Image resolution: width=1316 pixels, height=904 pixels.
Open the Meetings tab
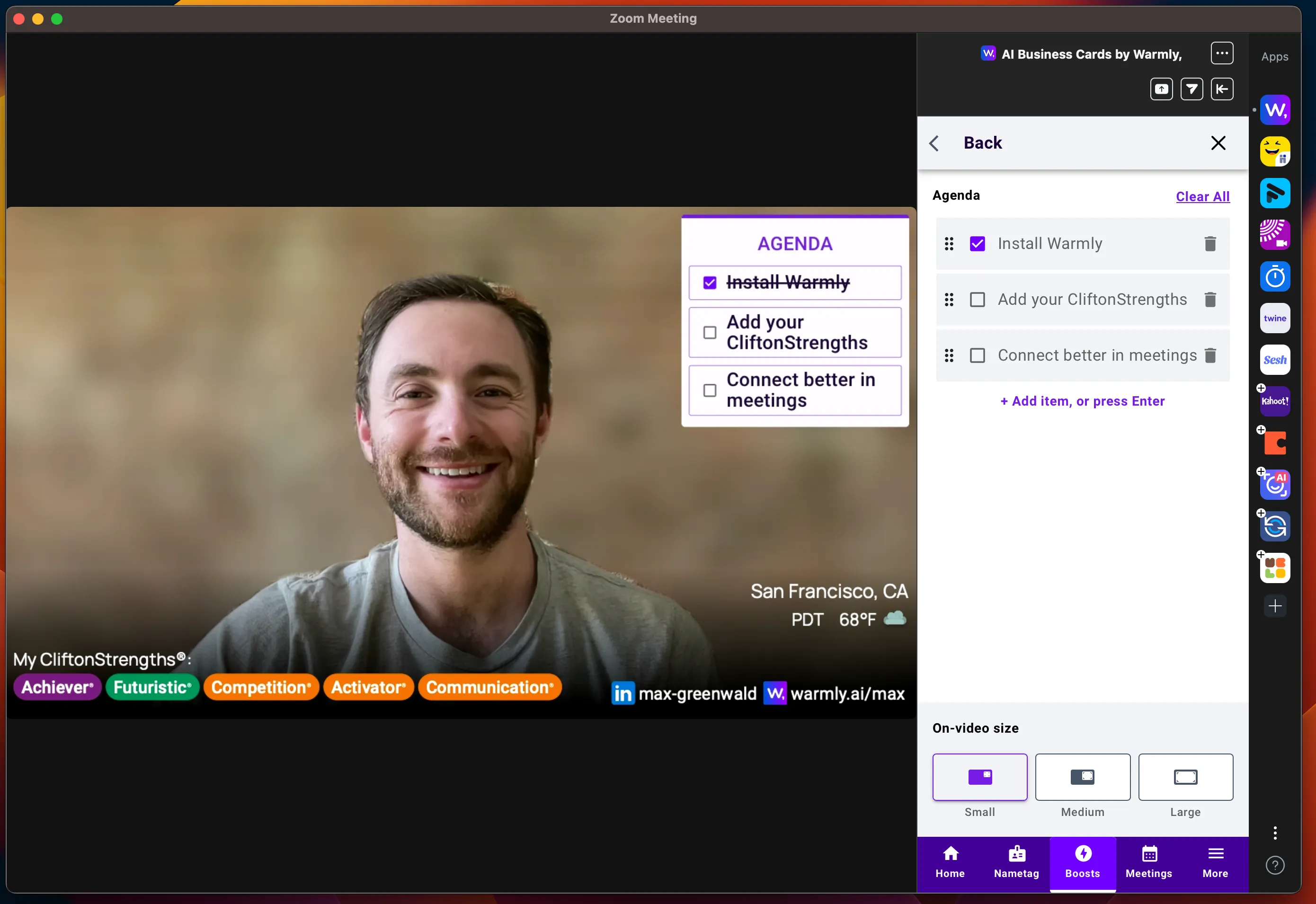1148,861
